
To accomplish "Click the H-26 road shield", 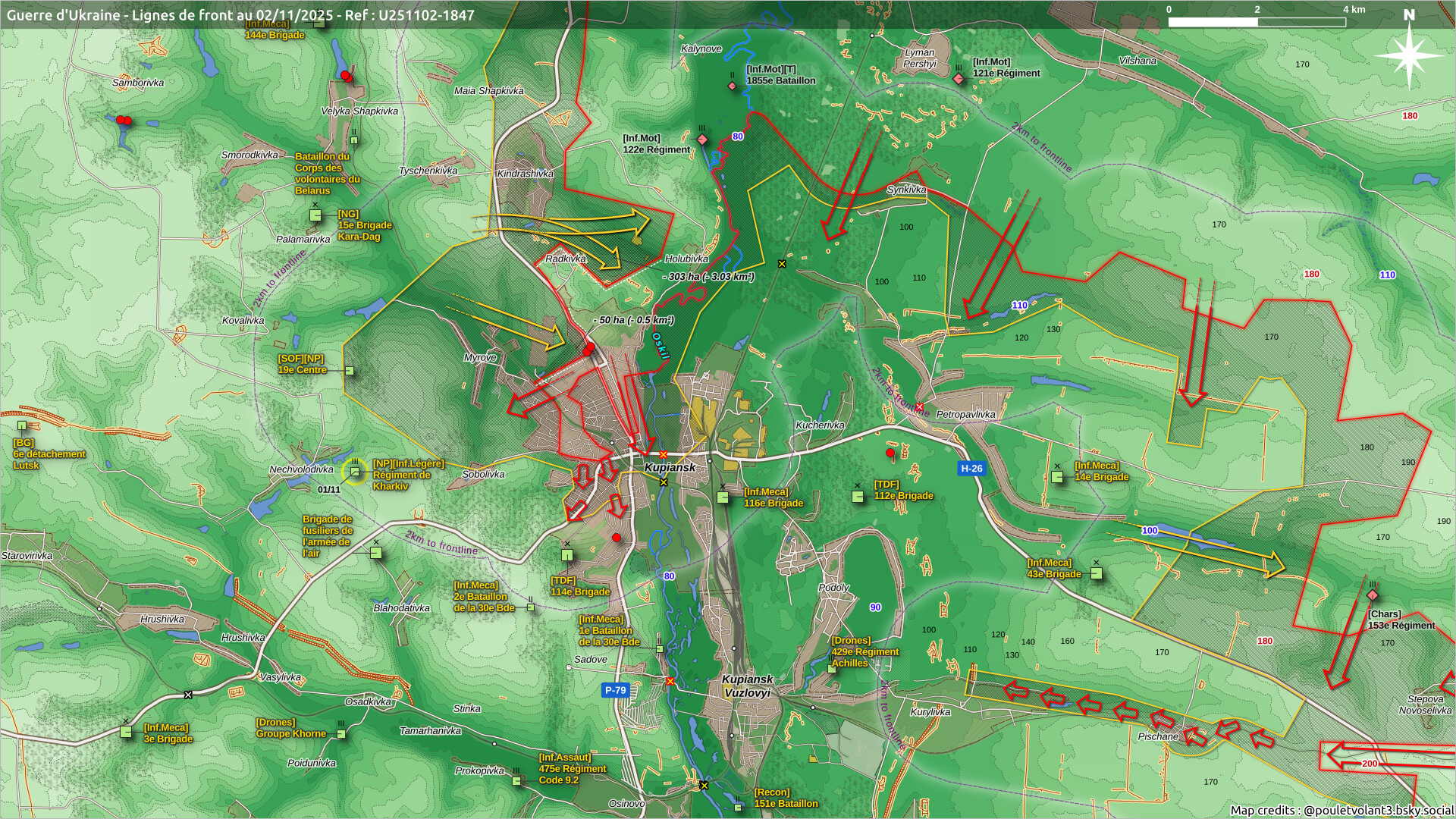I will tap(971, 469).
